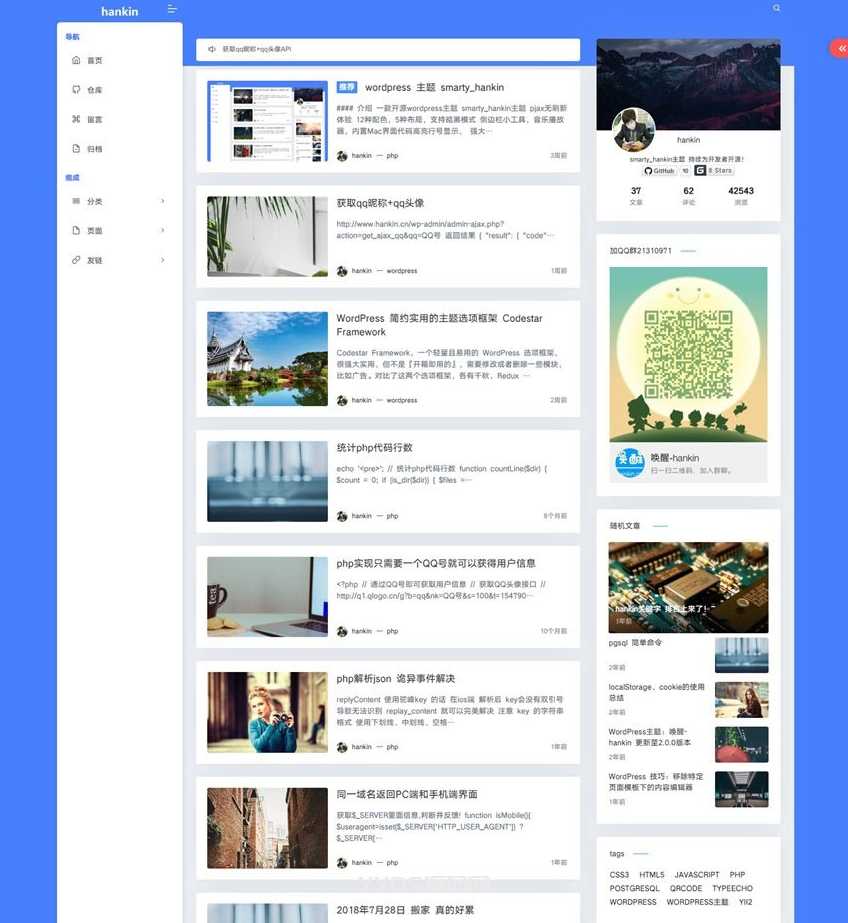848x923 pixels.
Task: Click the red double-arrow side panel button
Action: click(x=840, y=48)
